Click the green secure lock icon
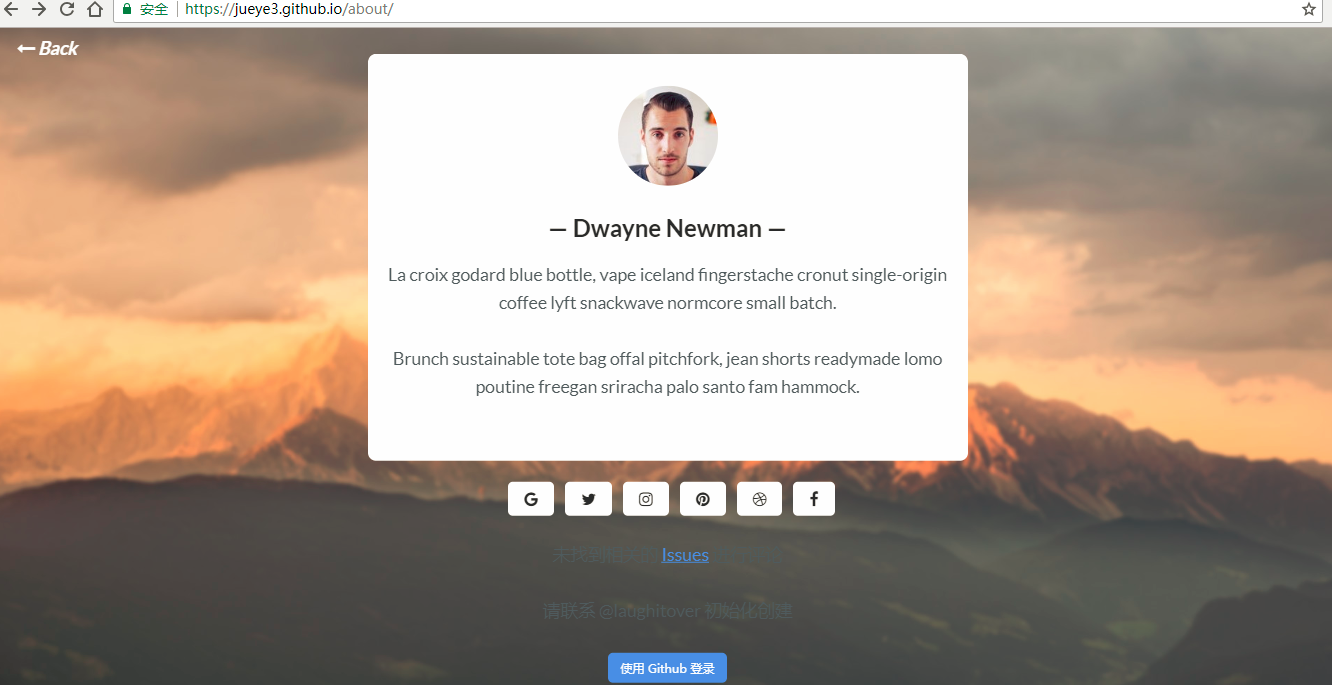 click(127, 9)
